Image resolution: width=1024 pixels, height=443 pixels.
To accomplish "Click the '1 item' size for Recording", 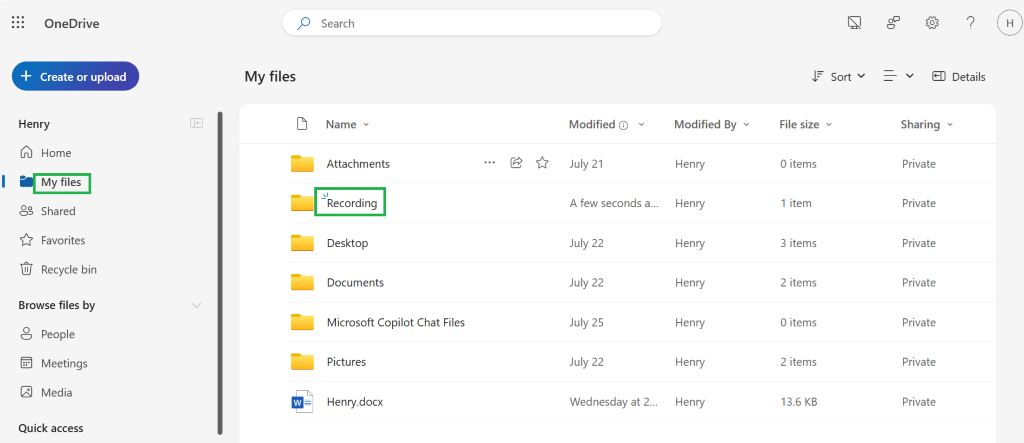I will (x=796, y=203).
